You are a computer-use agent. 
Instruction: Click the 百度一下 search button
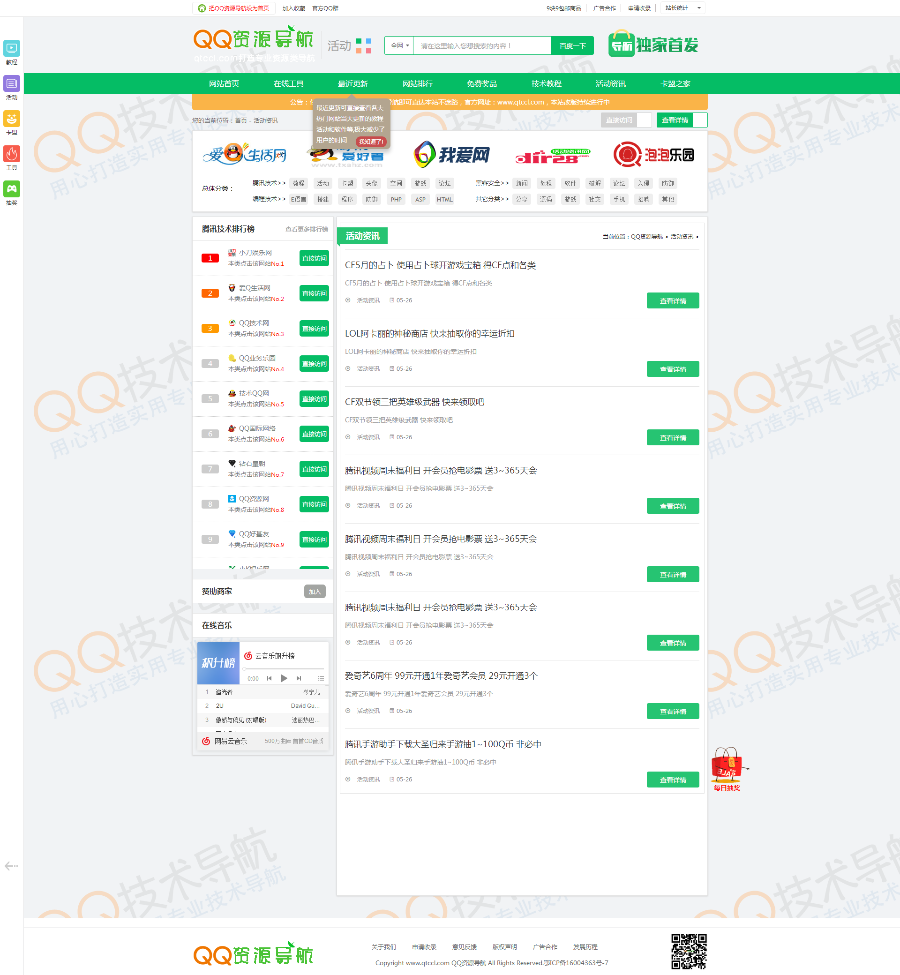tap(572, 45)
